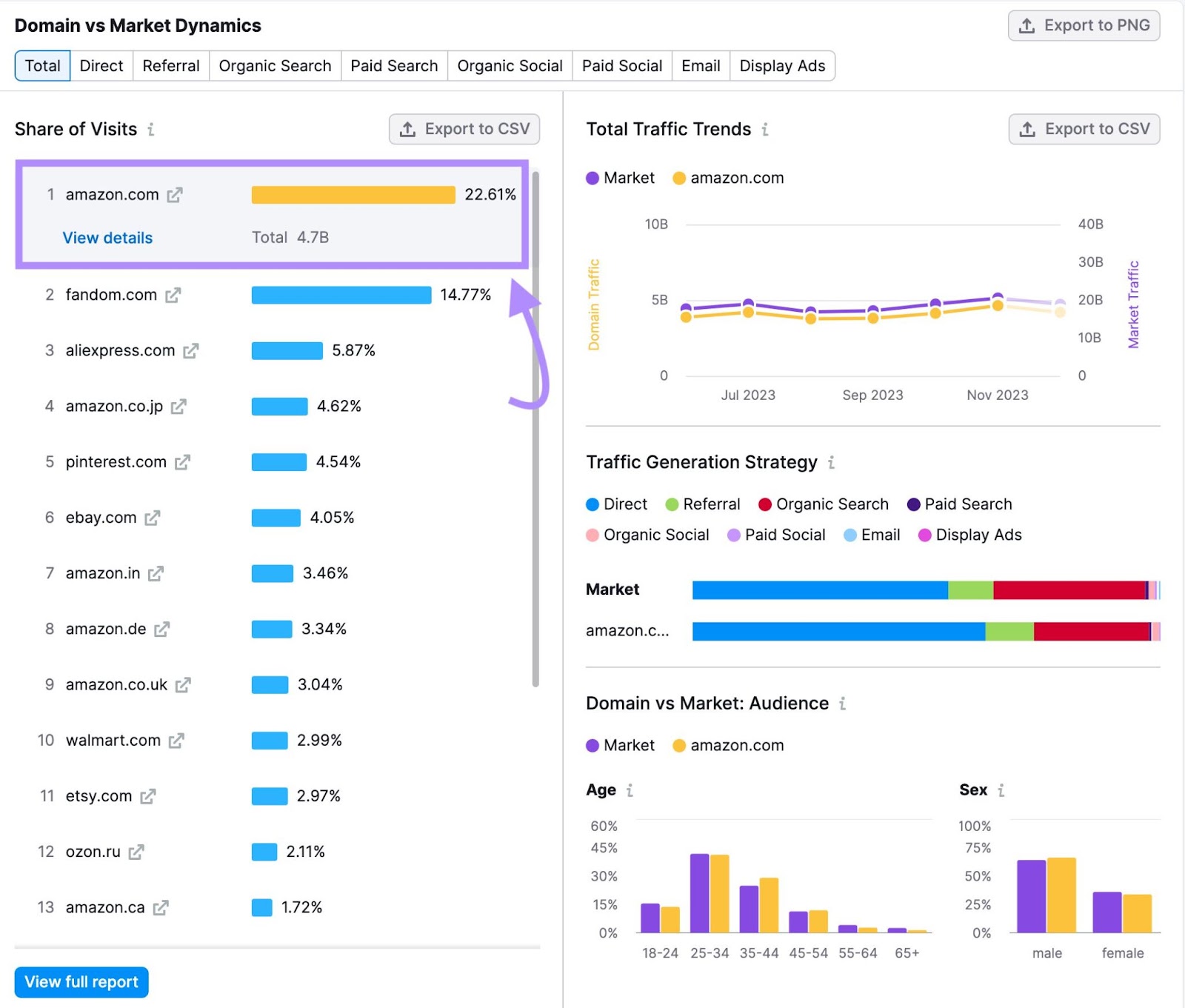
Task: Click external link icon beside aliexpress.com
Action: (191, 350)
